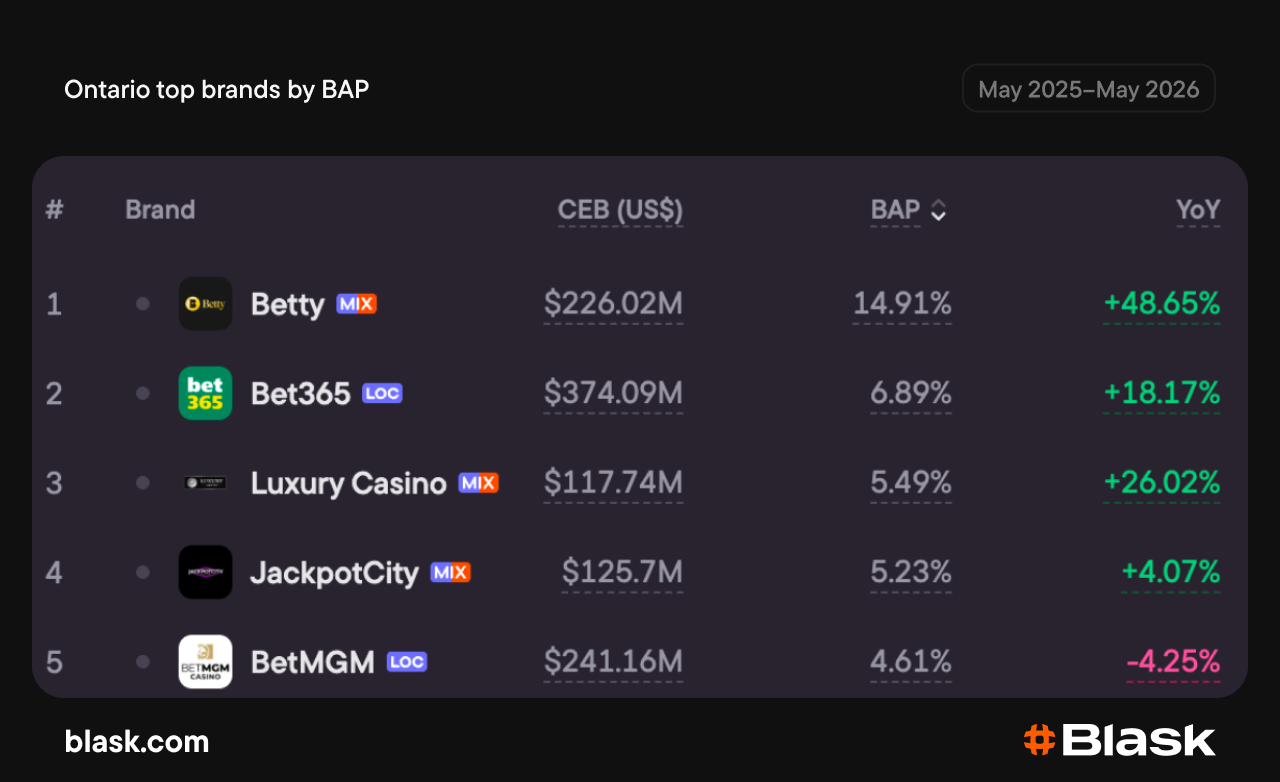Click the BAP sort arrows icon
Screen dimensions: 1280x782
938,210
